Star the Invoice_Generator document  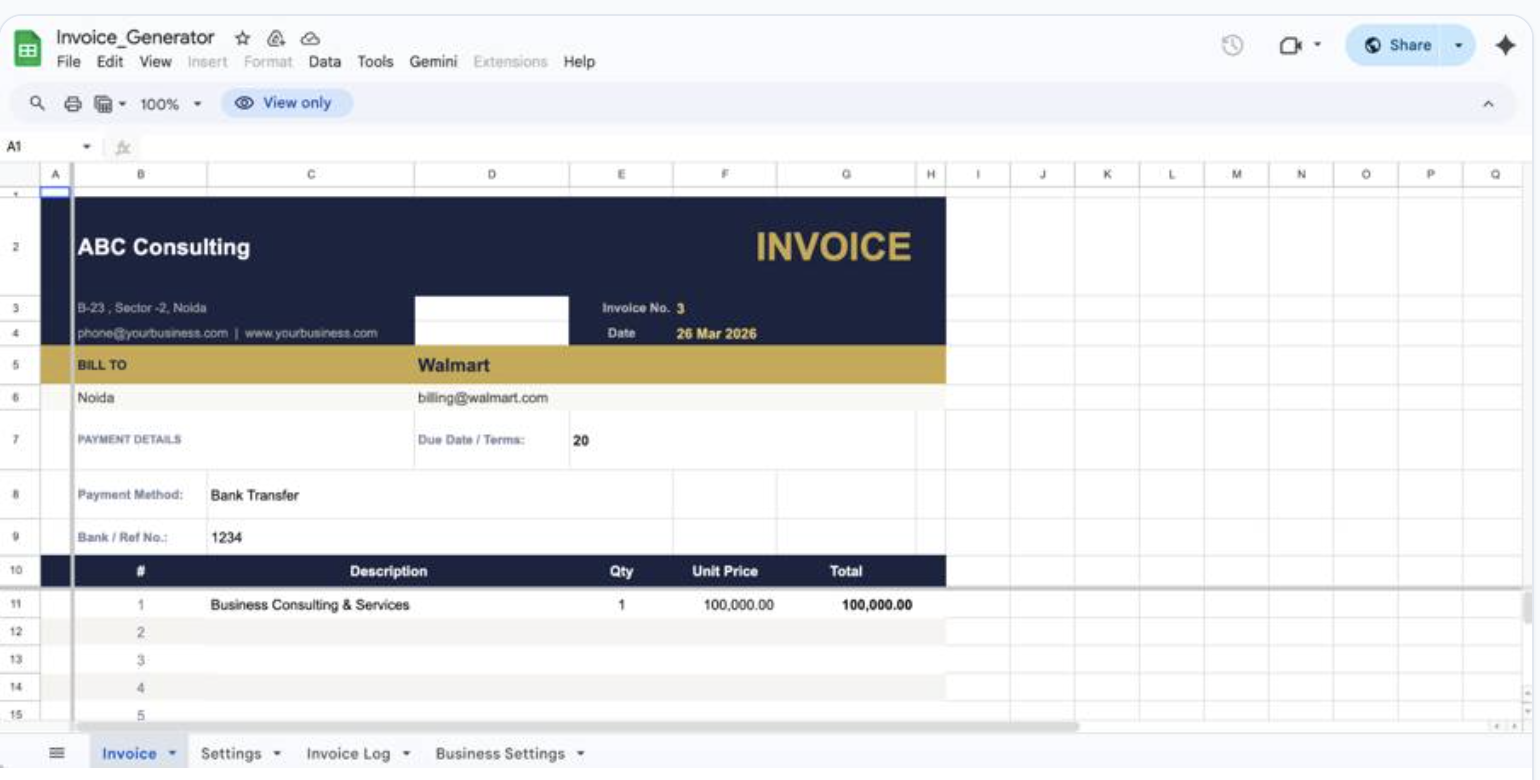click(x=242, y=38)
